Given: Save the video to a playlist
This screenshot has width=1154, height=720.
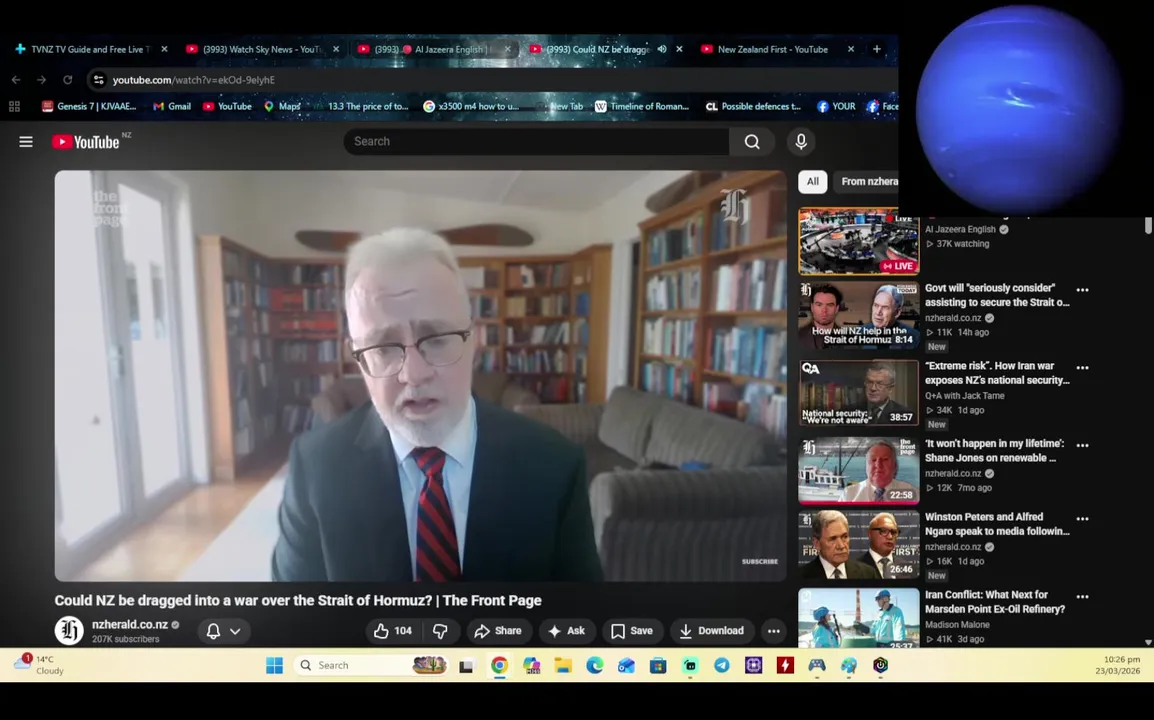Looking at the screenshot, I should 631,631.
